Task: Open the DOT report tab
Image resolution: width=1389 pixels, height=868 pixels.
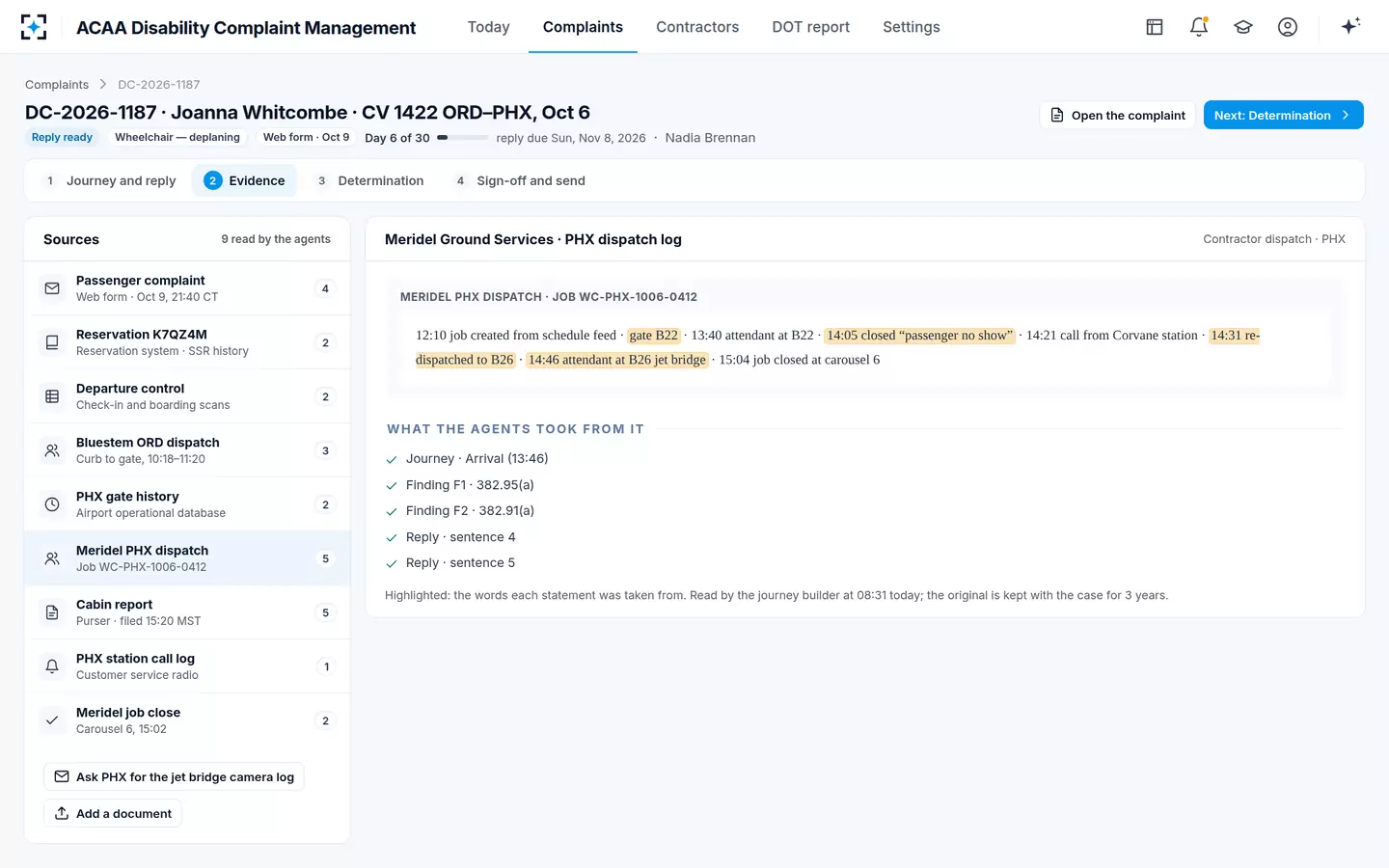Action: coord(810,27)
